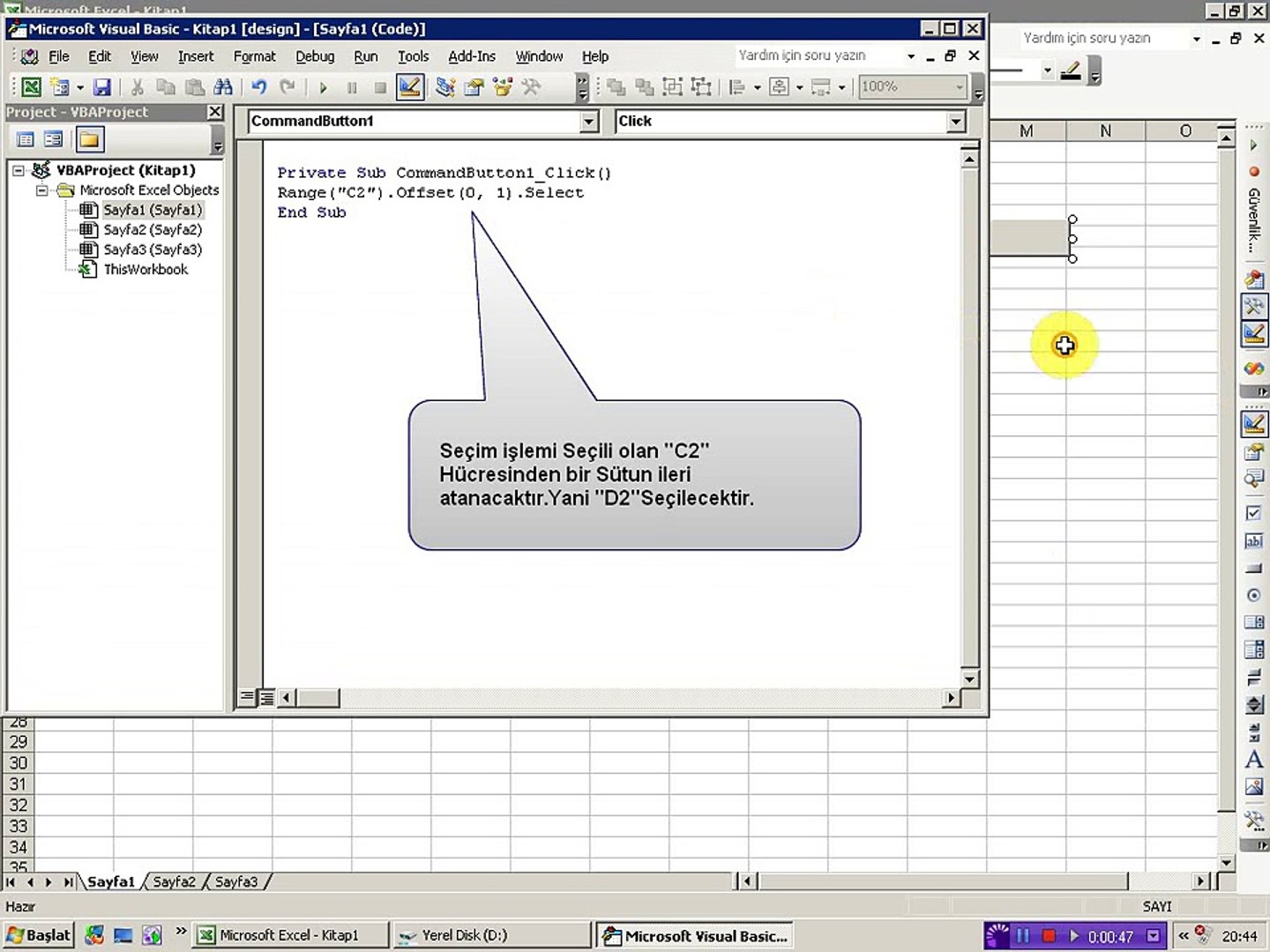1270x952 pixels.
Task: Switch to Procedure View button at code window bottom
Action: 247,697
